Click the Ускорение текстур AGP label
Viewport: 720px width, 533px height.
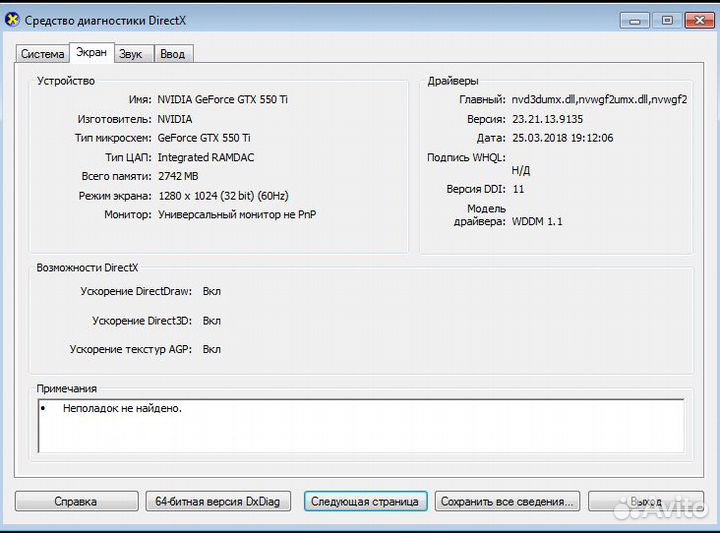pos(131,350)
